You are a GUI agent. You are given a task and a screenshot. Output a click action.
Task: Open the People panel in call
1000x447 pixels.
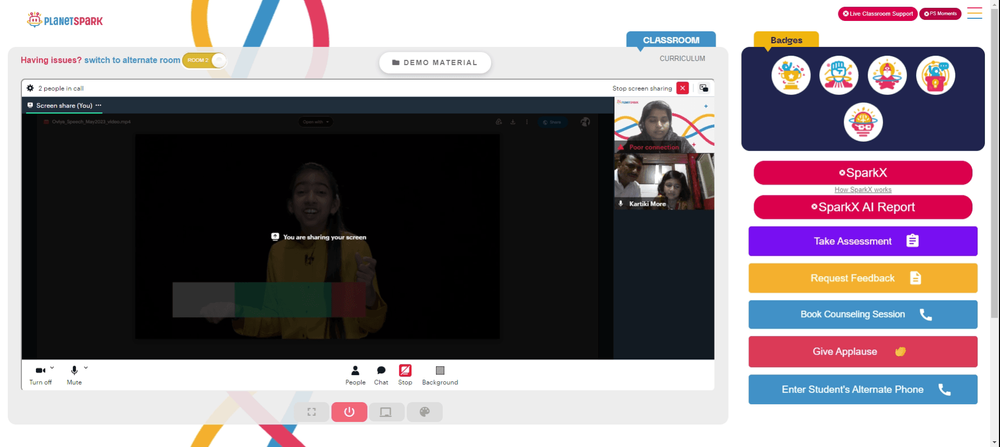(x=355, y=375)
